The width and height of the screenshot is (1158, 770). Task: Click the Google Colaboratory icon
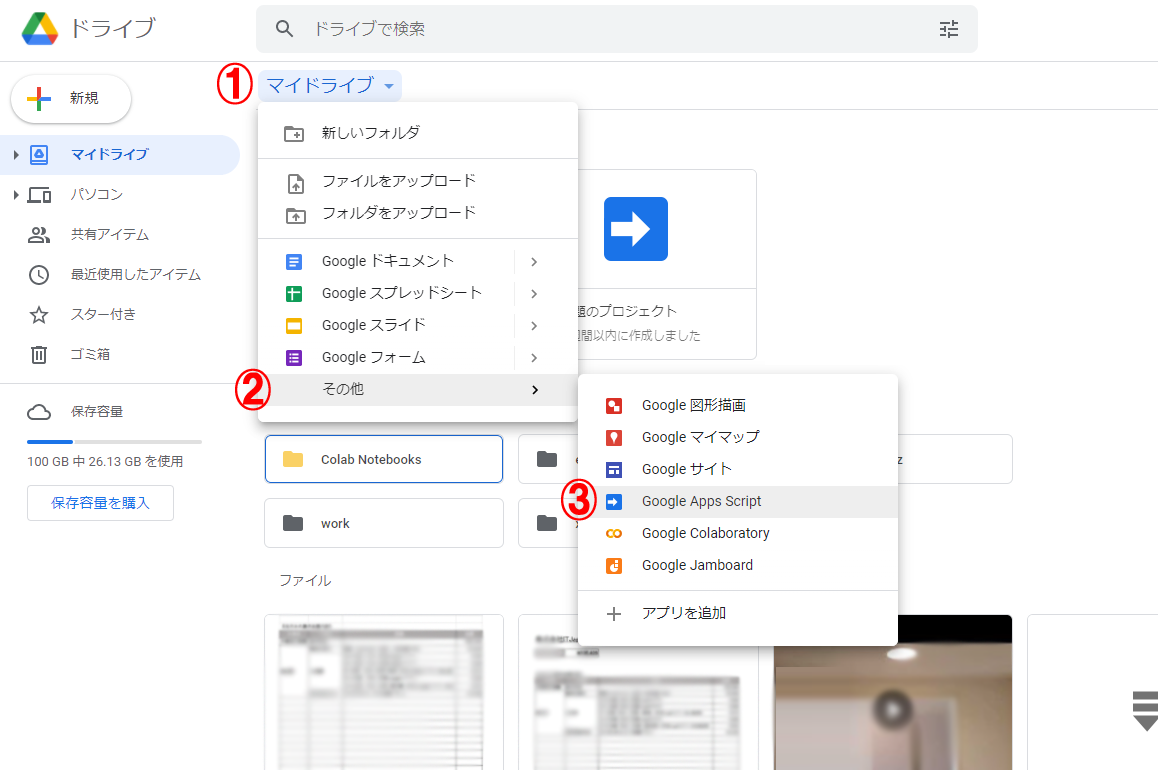pyautogui.click(x=614, y=534)
